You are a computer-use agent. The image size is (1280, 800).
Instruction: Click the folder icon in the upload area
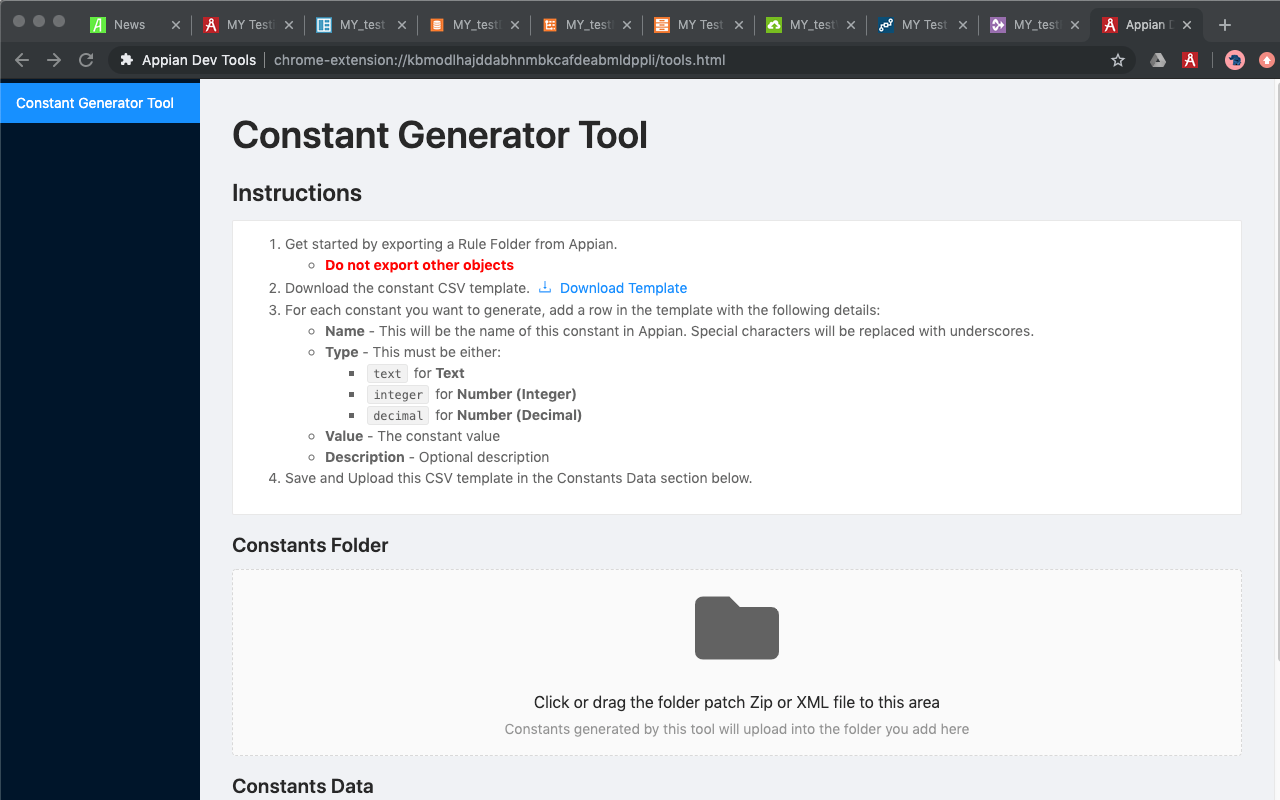[x=736, y=628]
